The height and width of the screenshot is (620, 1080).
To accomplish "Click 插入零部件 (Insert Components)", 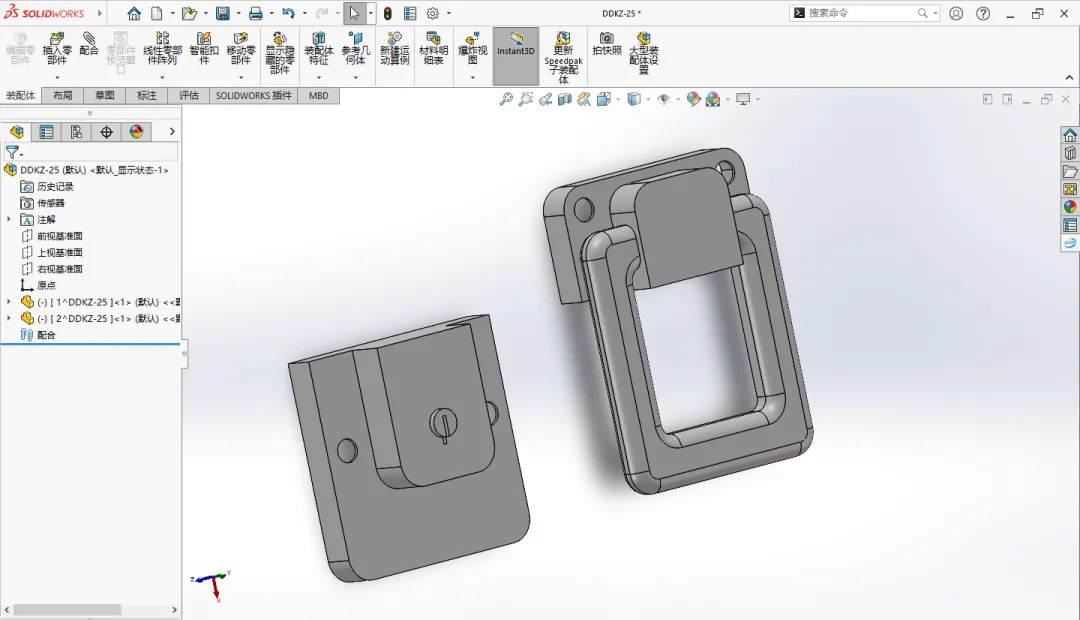I will 56,48.
